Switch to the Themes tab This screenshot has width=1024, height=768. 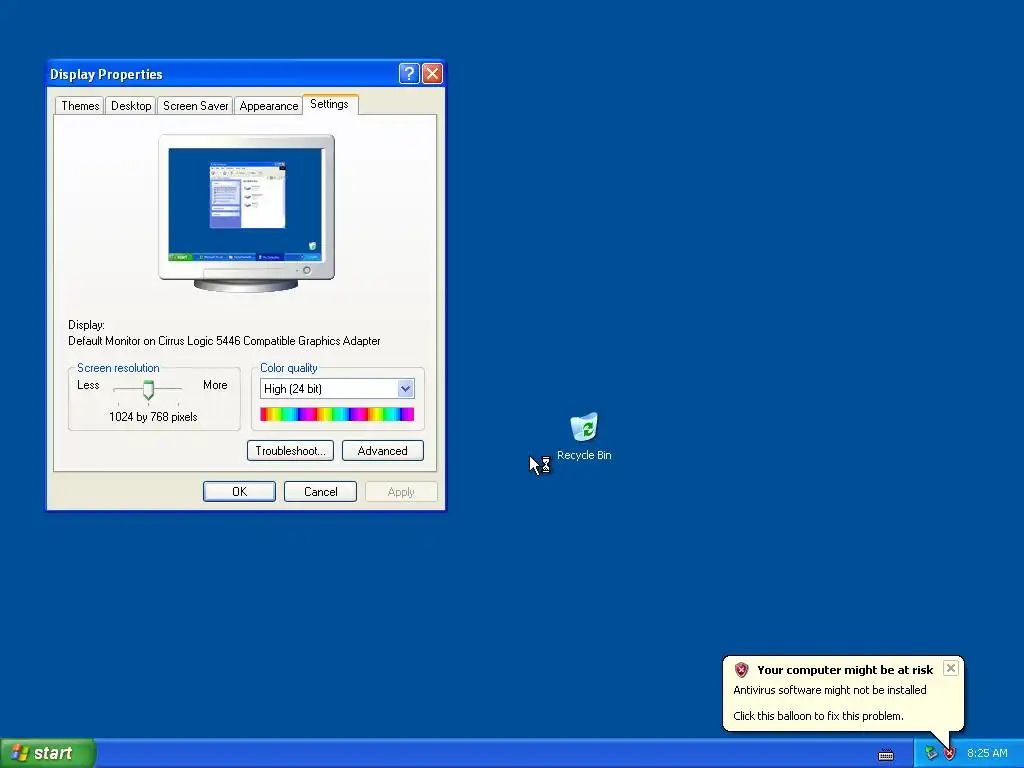pos(80,106)
